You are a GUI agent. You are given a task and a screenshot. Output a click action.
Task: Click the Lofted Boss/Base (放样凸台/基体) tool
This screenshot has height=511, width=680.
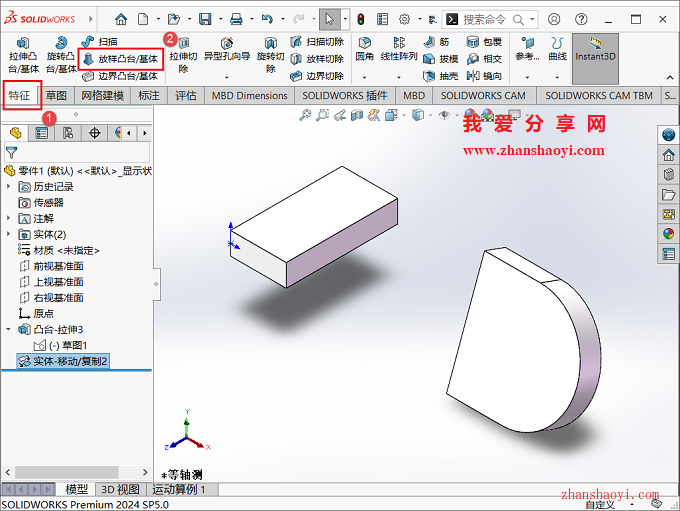[x=120, y=59]
